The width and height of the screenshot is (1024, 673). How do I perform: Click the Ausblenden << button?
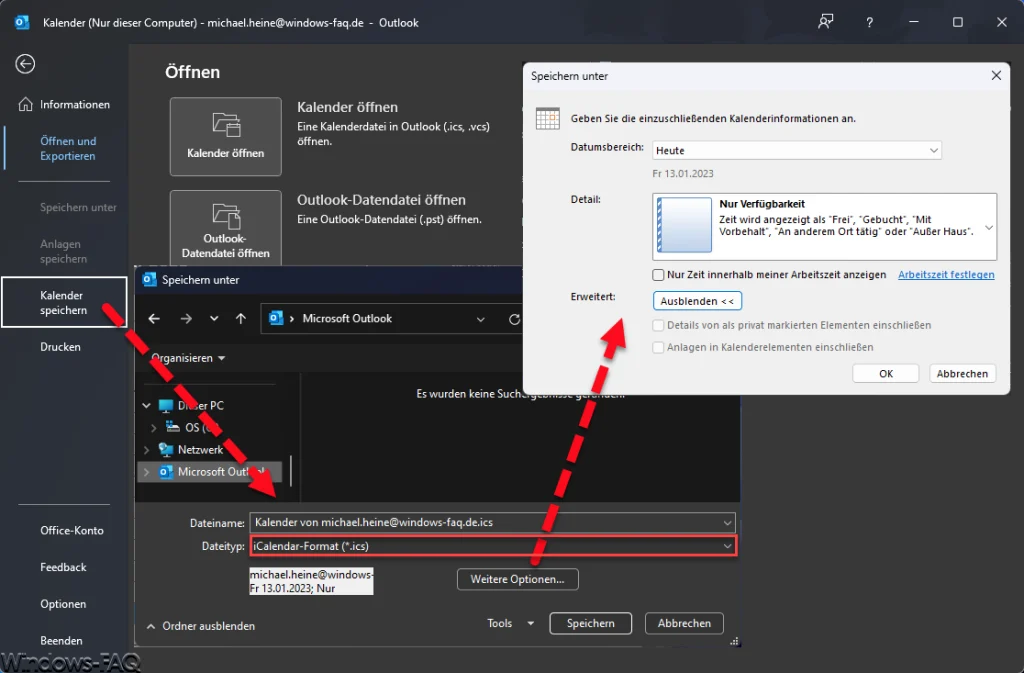tap(697, 301)
